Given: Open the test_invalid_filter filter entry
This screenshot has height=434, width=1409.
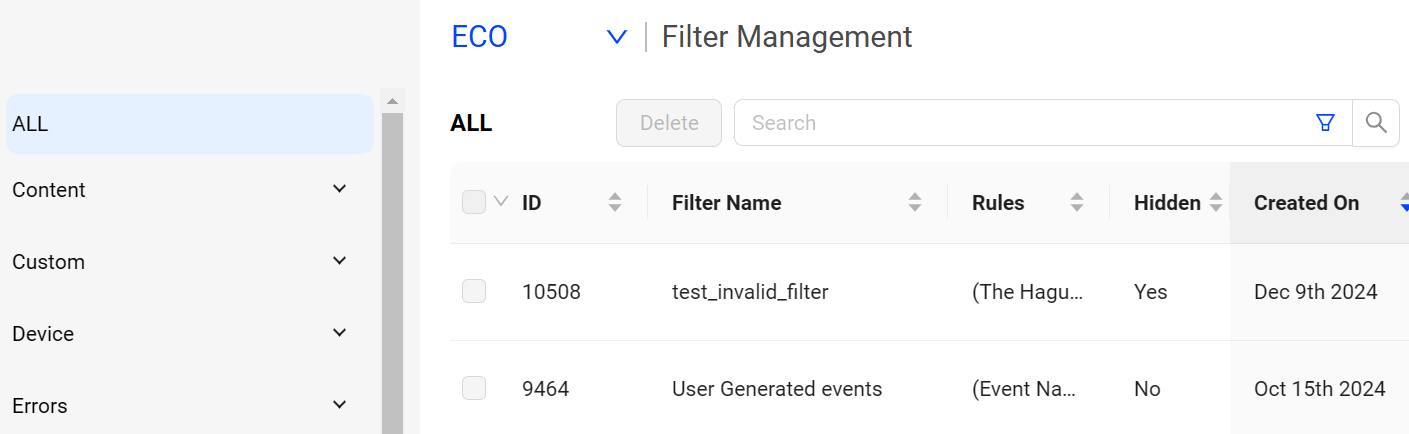Looking at the screenshot, I should click(750, 292).
